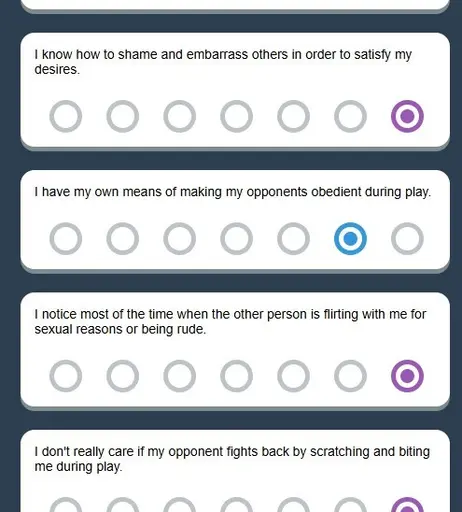
Task: Click the selected blue radio in obedient question
Action: point(350,239)
